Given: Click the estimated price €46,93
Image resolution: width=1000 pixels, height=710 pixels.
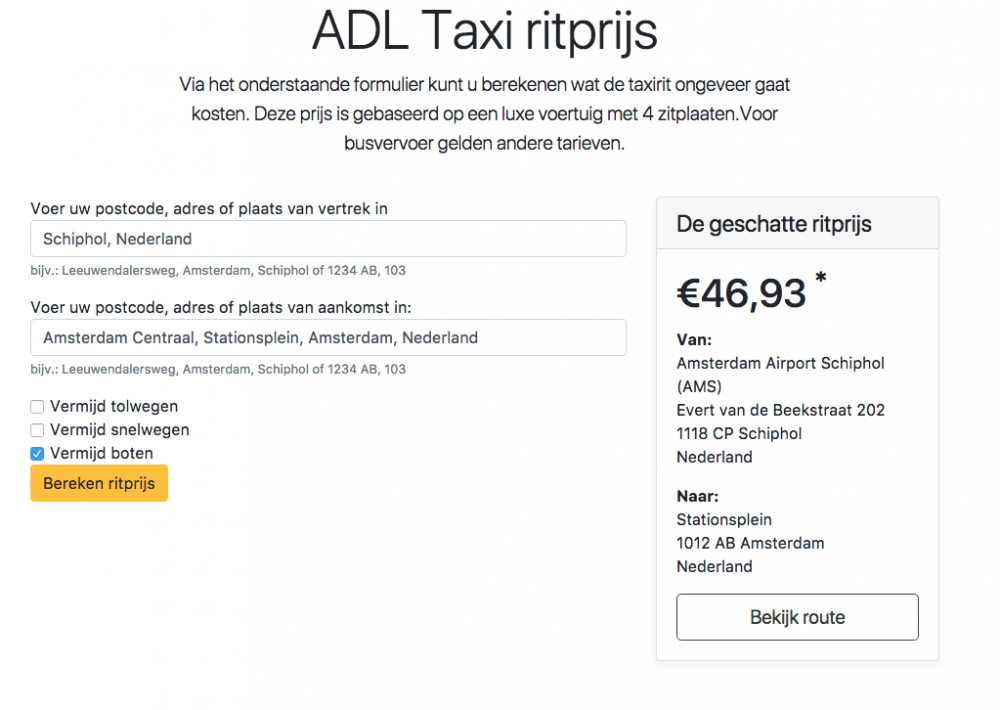Looking at the screenshot, I should point(741,293).
